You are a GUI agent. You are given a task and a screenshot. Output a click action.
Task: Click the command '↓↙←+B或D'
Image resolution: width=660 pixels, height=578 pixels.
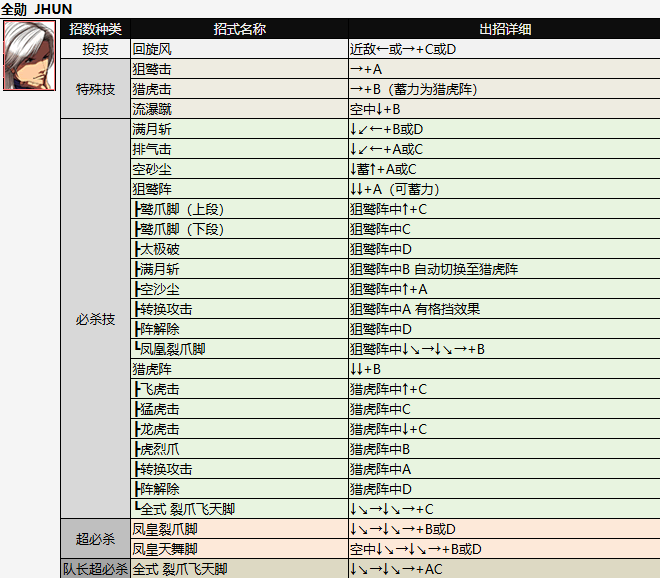point(386,129)
